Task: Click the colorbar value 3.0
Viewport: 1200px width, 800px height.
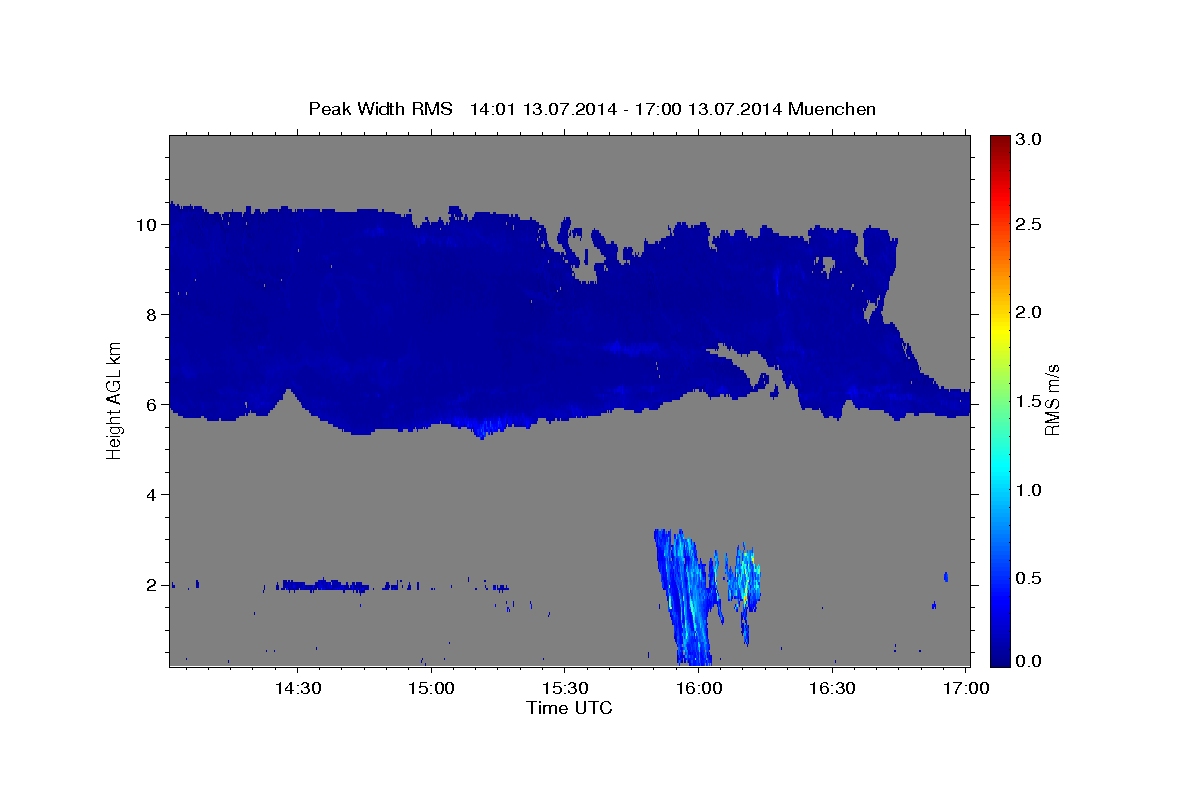Action: [x=1029, y=140]
